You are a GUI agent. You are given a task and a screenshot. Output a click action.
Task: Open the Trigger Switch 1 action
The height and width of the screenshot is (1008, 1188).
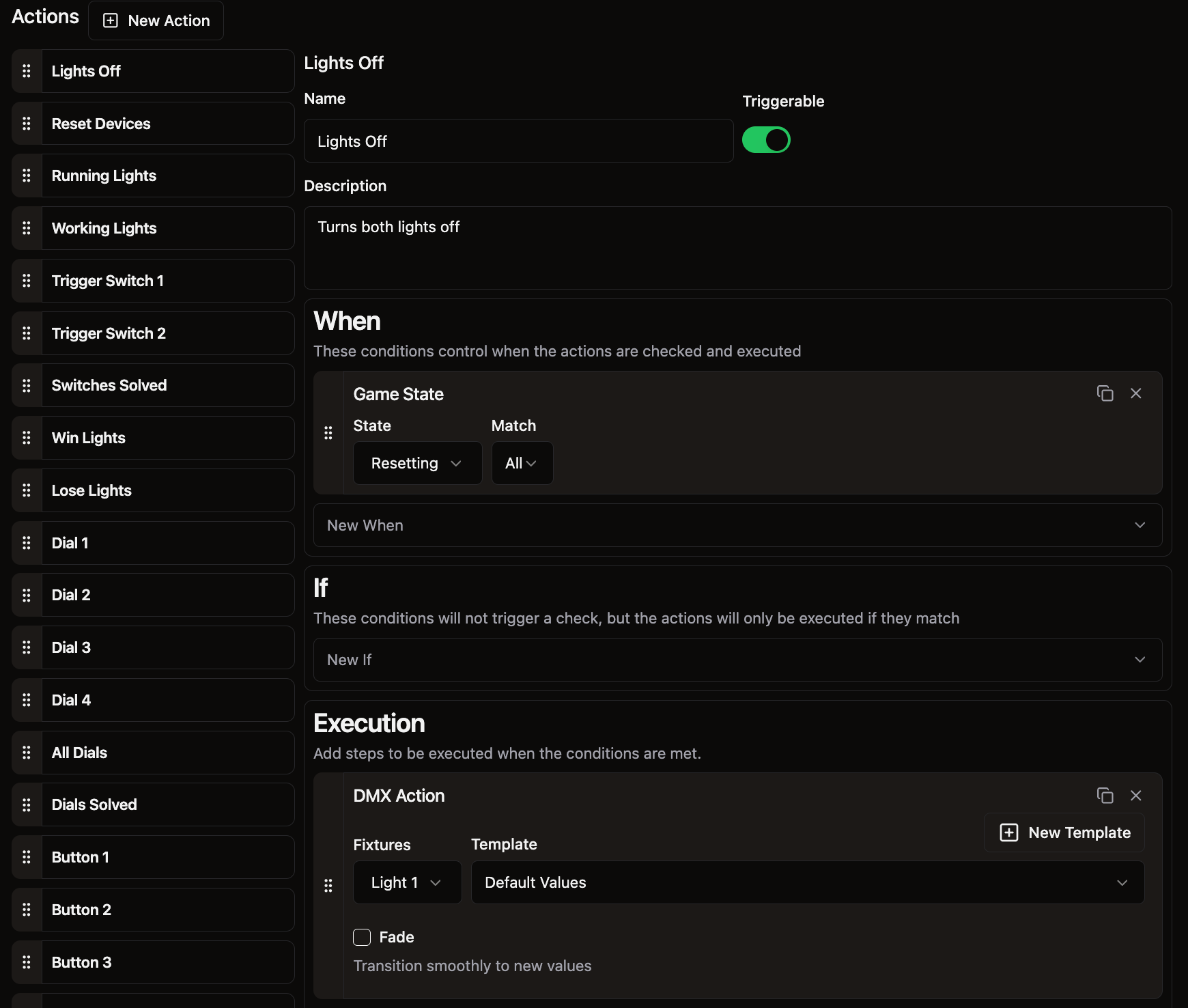coord(167,281)
